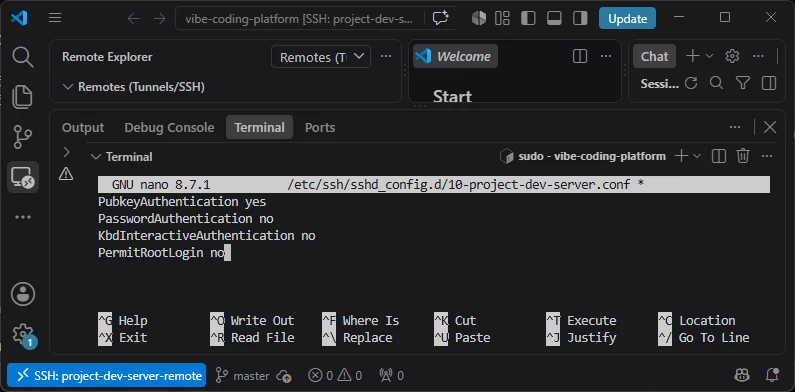Image resolution: width=795 pixels, height=392 pixels.
Task: Start a new chat with plus icon
Action: pos(692,56)
